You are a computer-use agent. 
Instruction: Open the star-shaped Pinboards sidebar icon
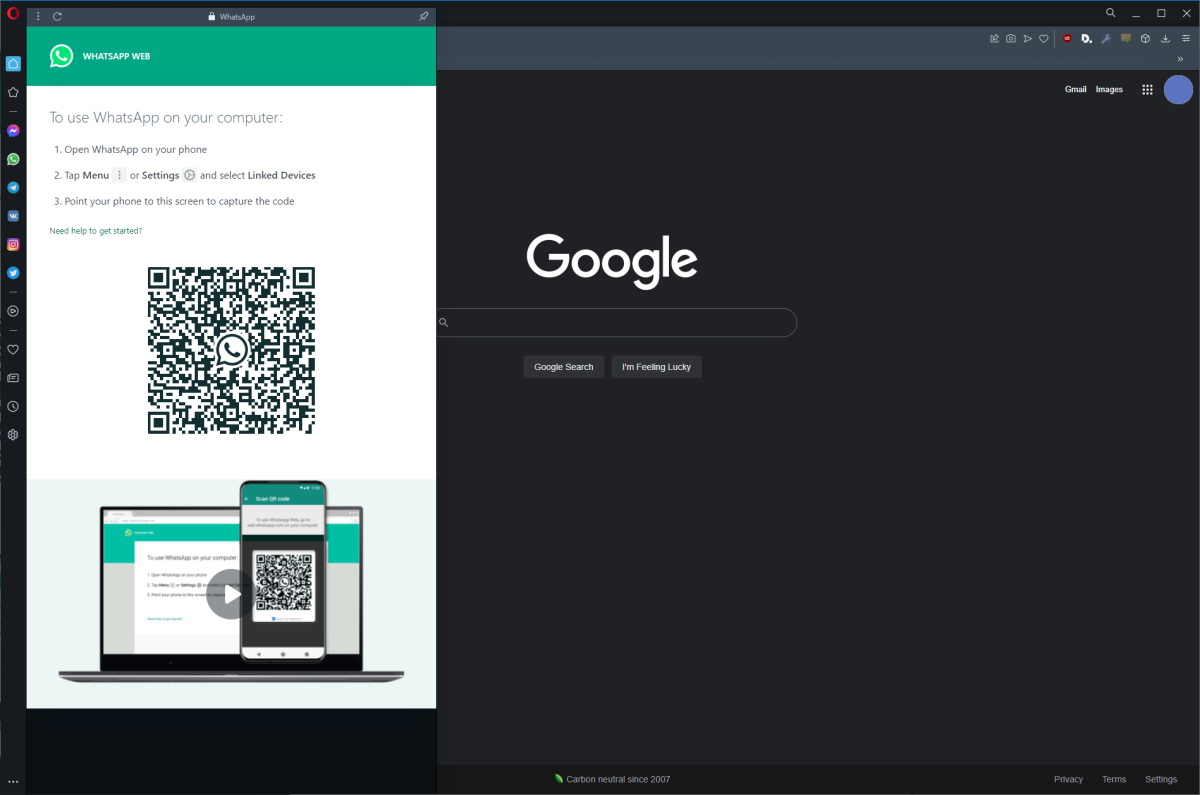coord(13,92)
